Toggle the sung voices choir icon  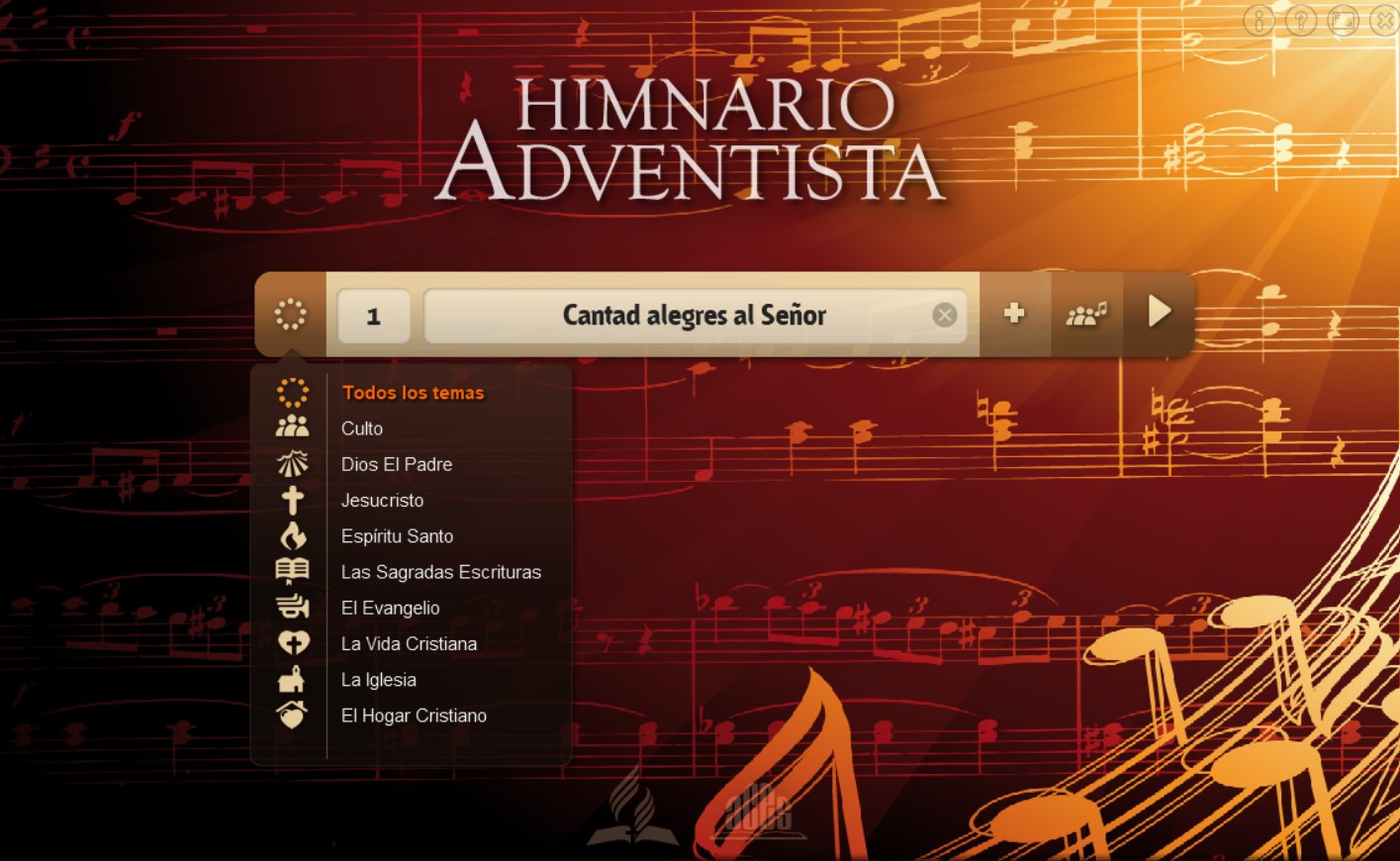(x=1085, y=315)
